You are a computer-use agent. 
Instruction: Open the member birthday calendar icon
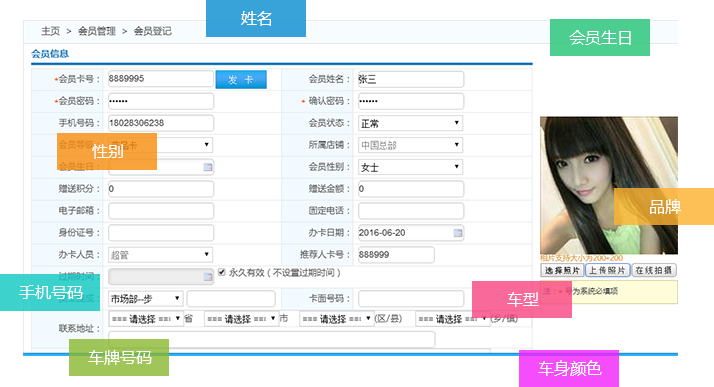click(208, 167)
